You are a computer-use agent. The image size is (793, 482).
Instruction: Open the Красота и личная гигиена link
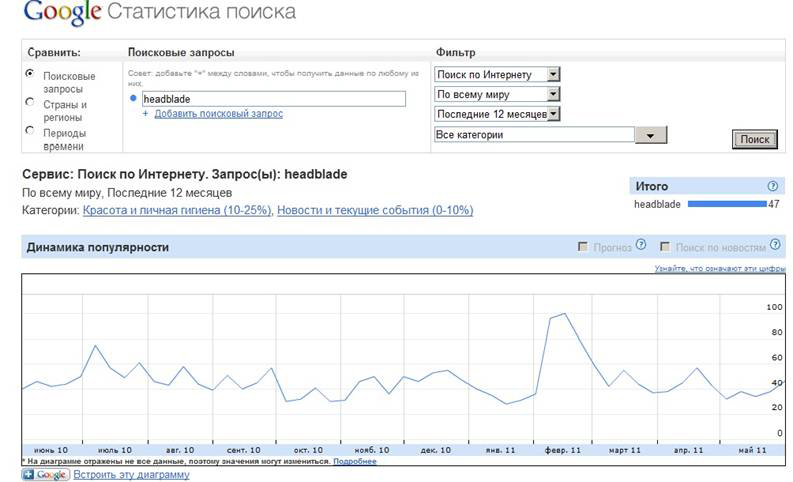[x=177, y=211]
